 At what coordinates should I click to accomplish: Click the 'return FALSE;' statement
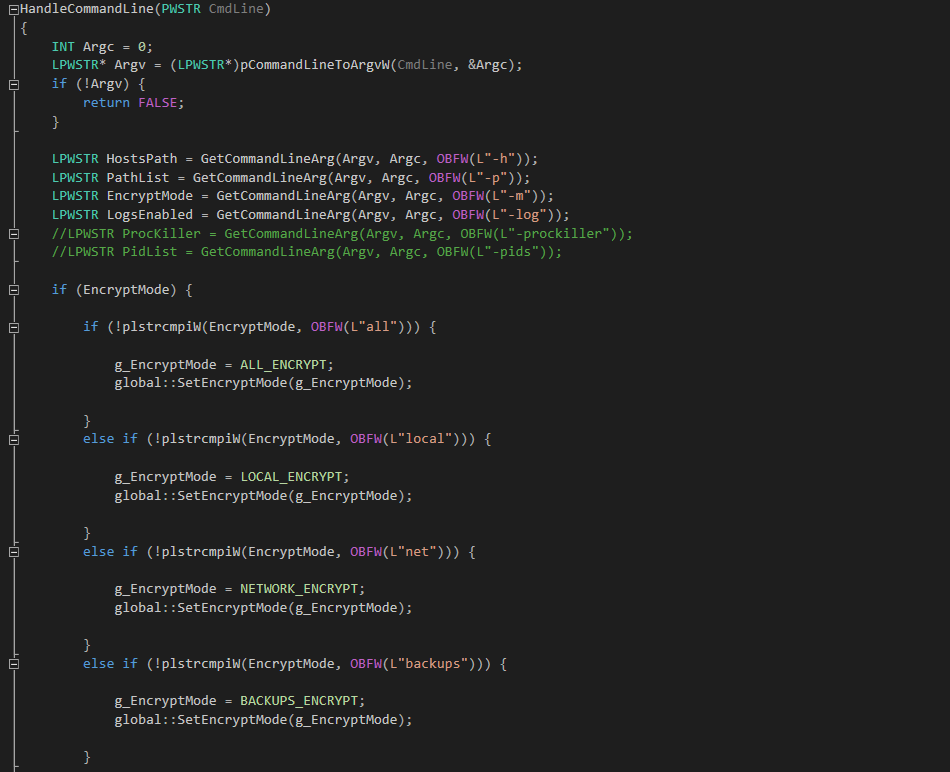point(134,103)
